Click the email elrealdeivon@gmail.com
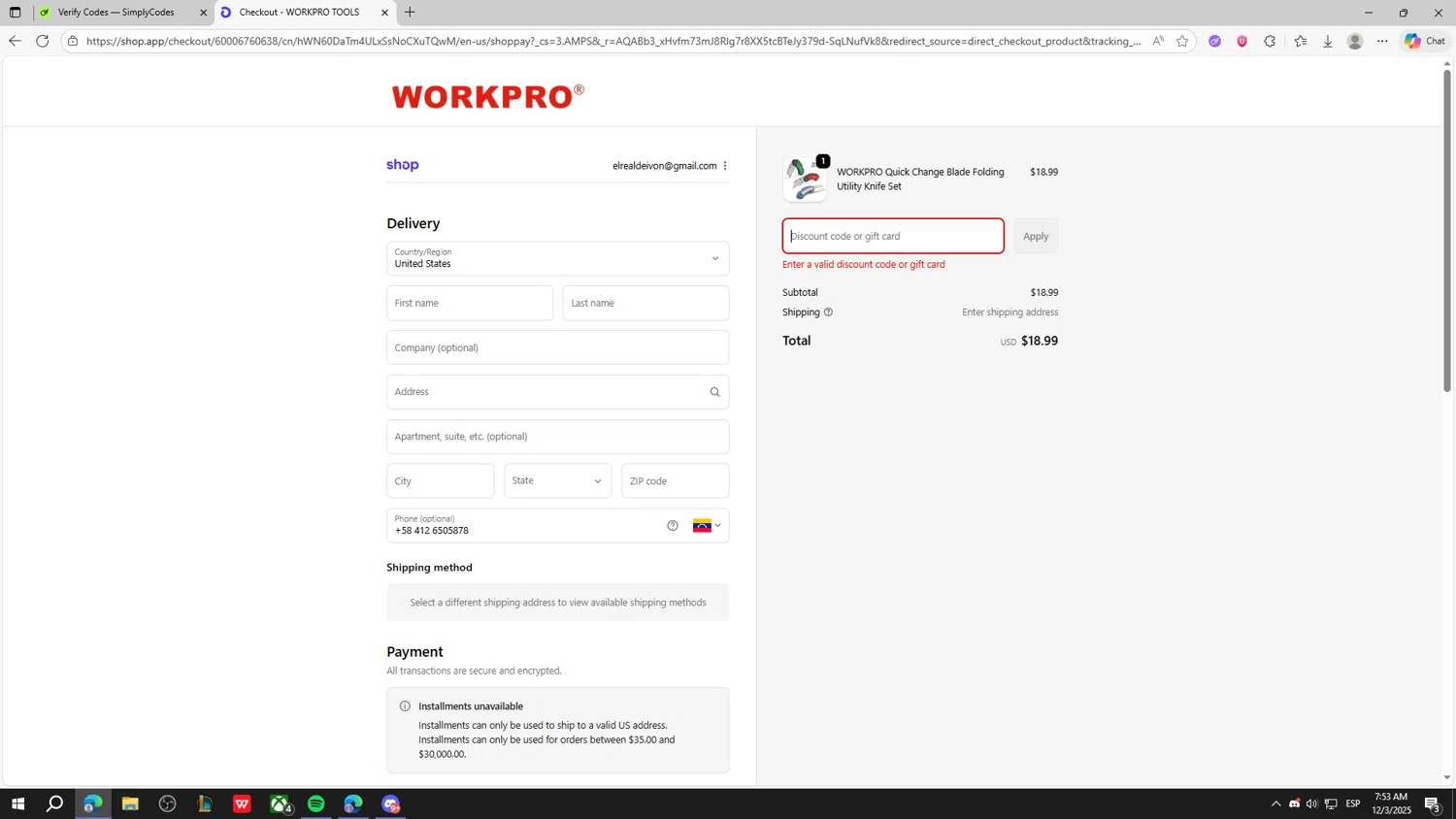 [664, 166]
